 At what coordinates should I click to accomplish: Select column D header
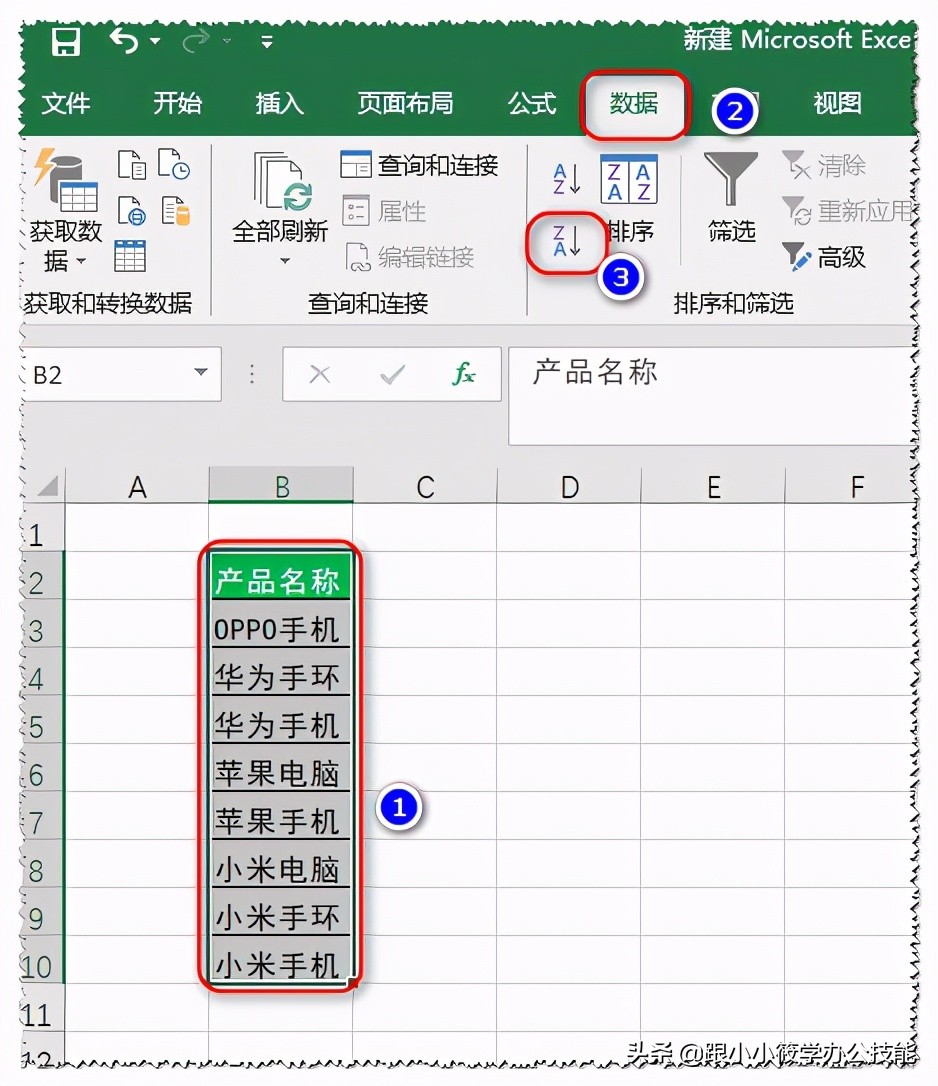pyautogui.click(x=569, y=486)
